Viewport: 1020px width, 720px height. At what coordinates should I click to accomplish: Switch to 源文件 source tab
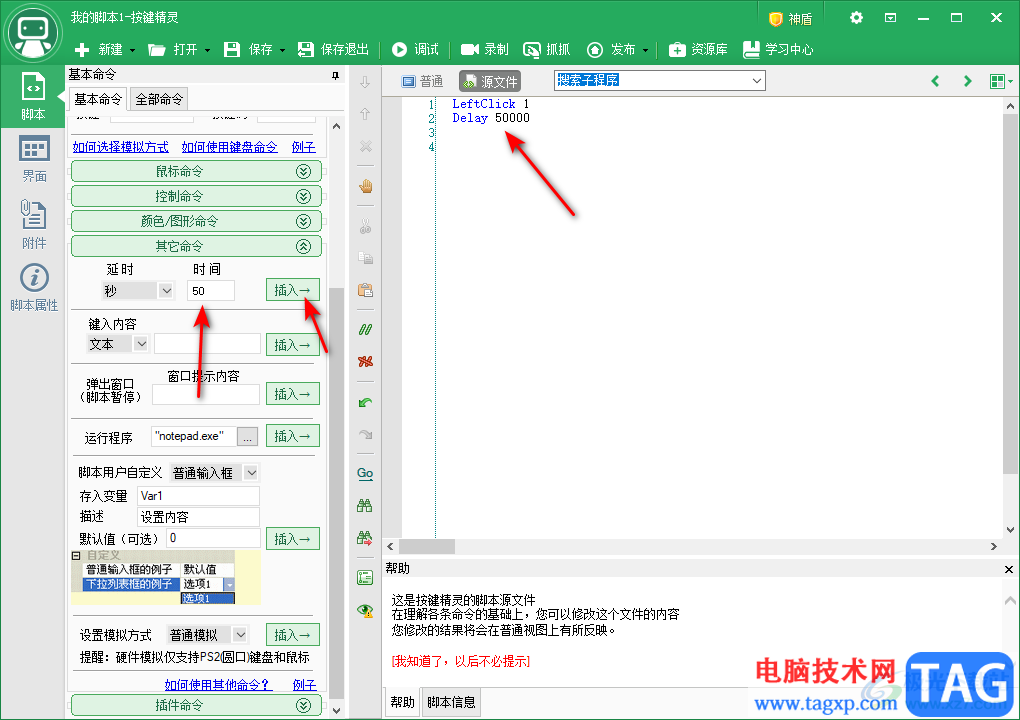point(490,81)
